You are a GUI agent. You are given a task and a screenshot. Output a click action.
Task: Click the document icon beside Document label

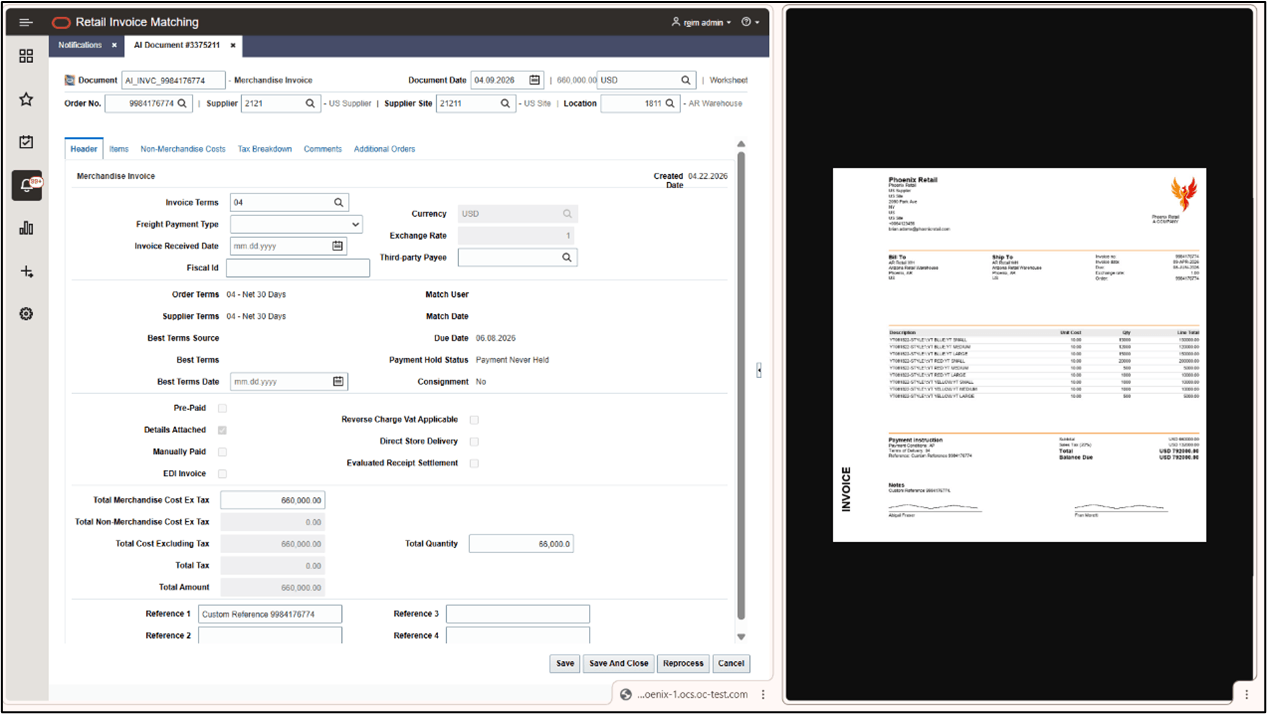click(x=70, y=80)
